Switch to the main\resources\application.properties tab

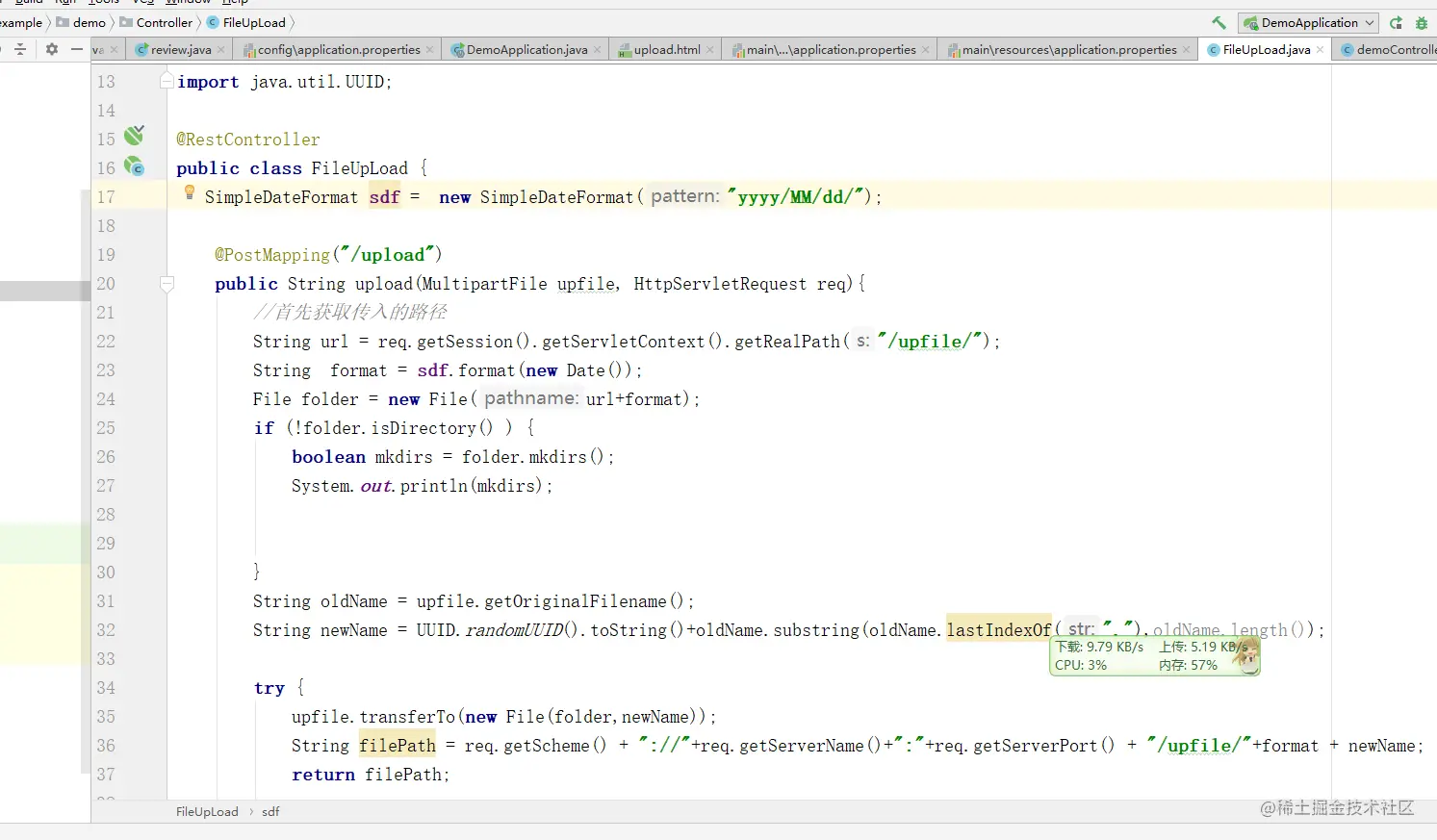click(x=1069, y=50)
